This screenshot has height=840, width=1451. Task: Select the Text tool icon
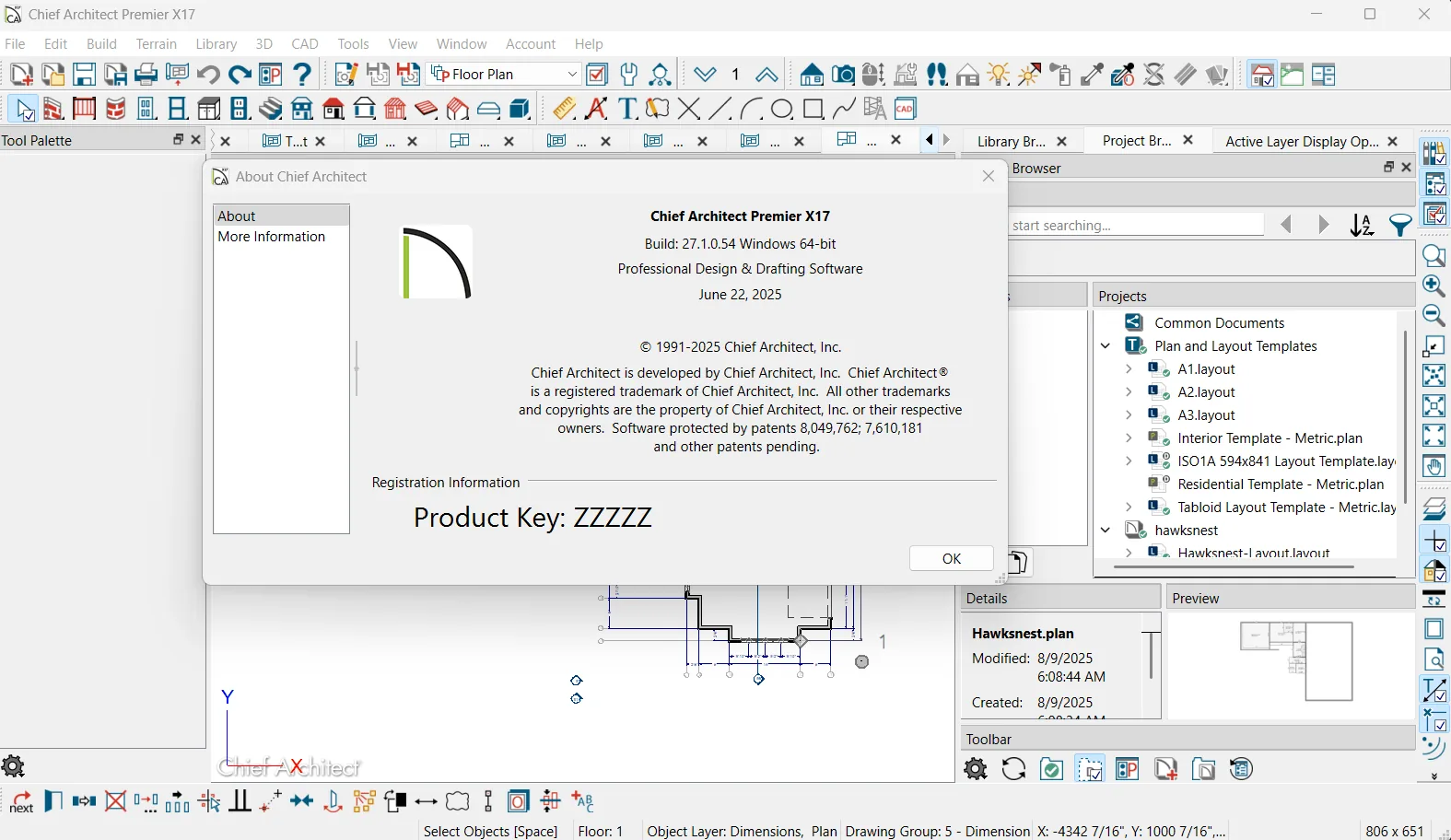pyautogui.click(x=627, y=109)
